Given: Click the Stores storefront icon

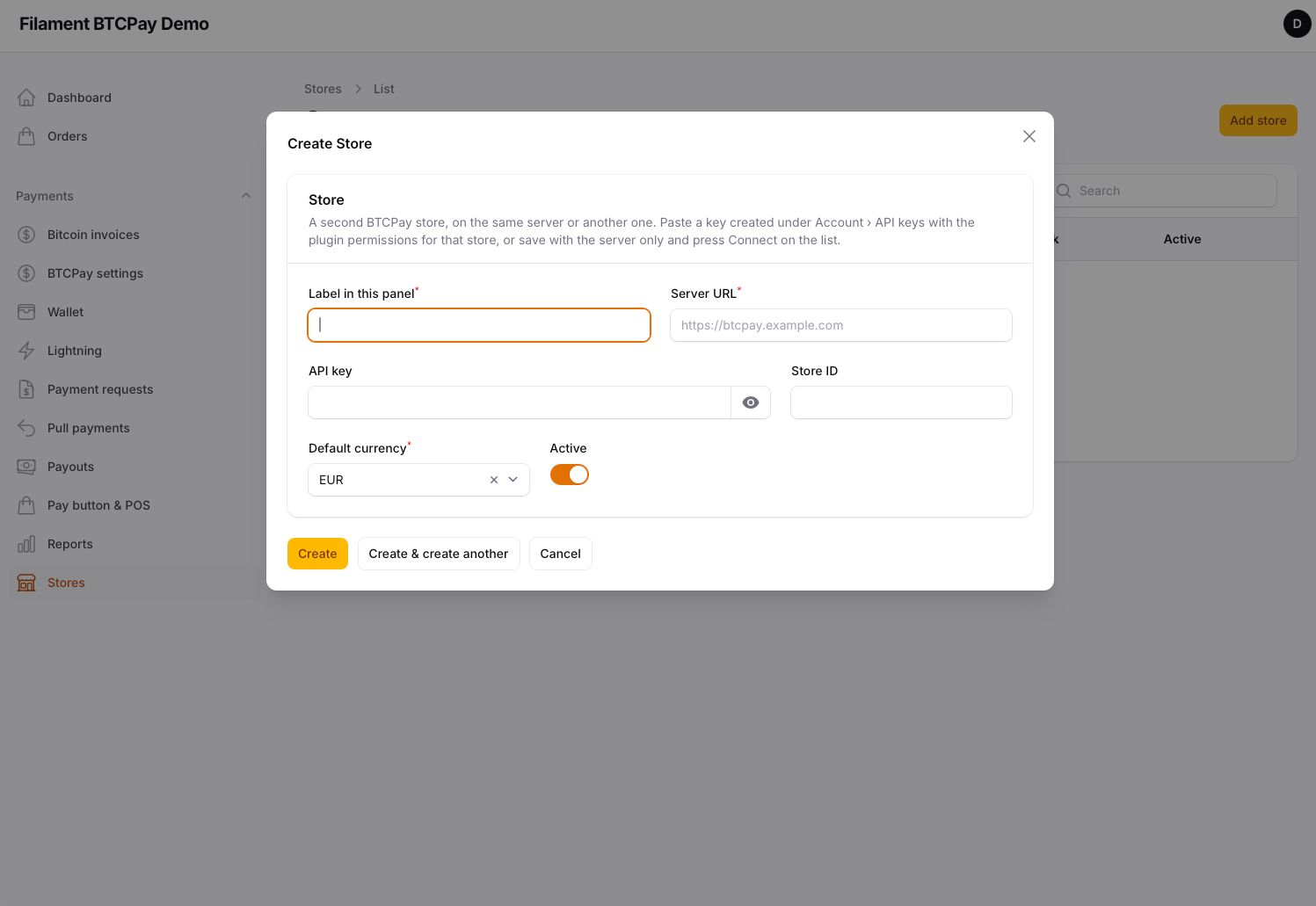Looking at the screenshot, I should pos(26,583).
